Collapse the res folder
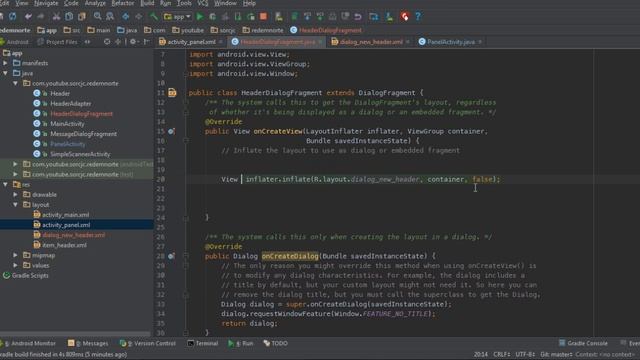 (5, 185)
